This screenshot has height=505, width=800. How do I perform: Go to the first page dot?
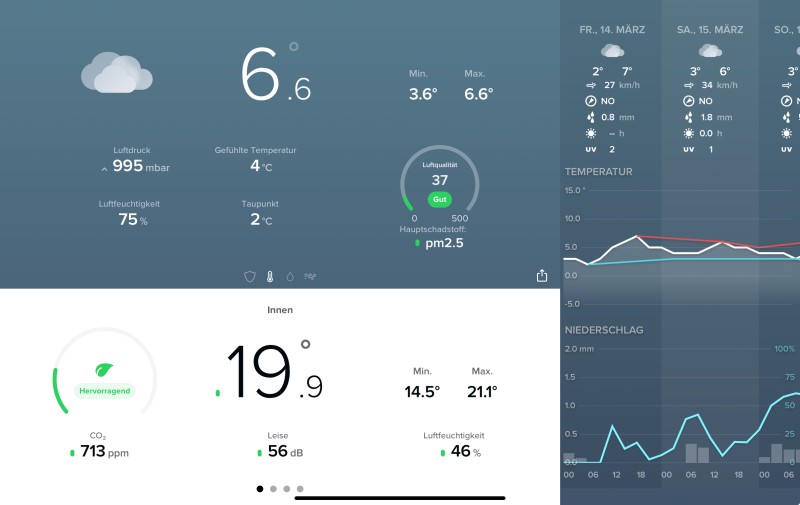260,489
